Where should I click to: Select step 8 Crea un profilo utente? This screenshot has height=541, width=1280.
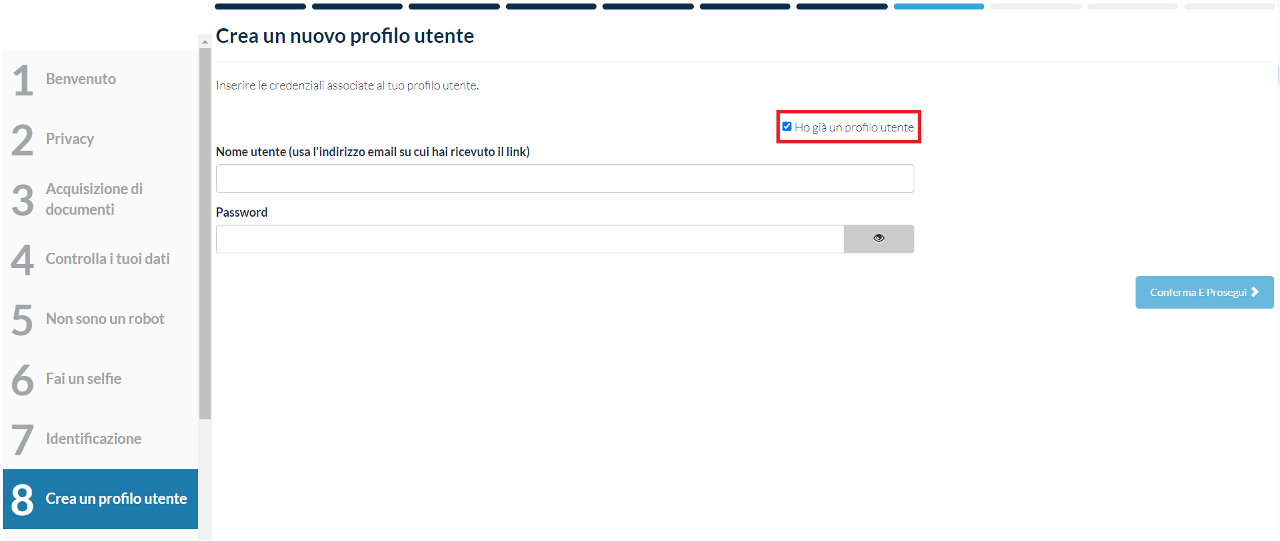(116, 499)
